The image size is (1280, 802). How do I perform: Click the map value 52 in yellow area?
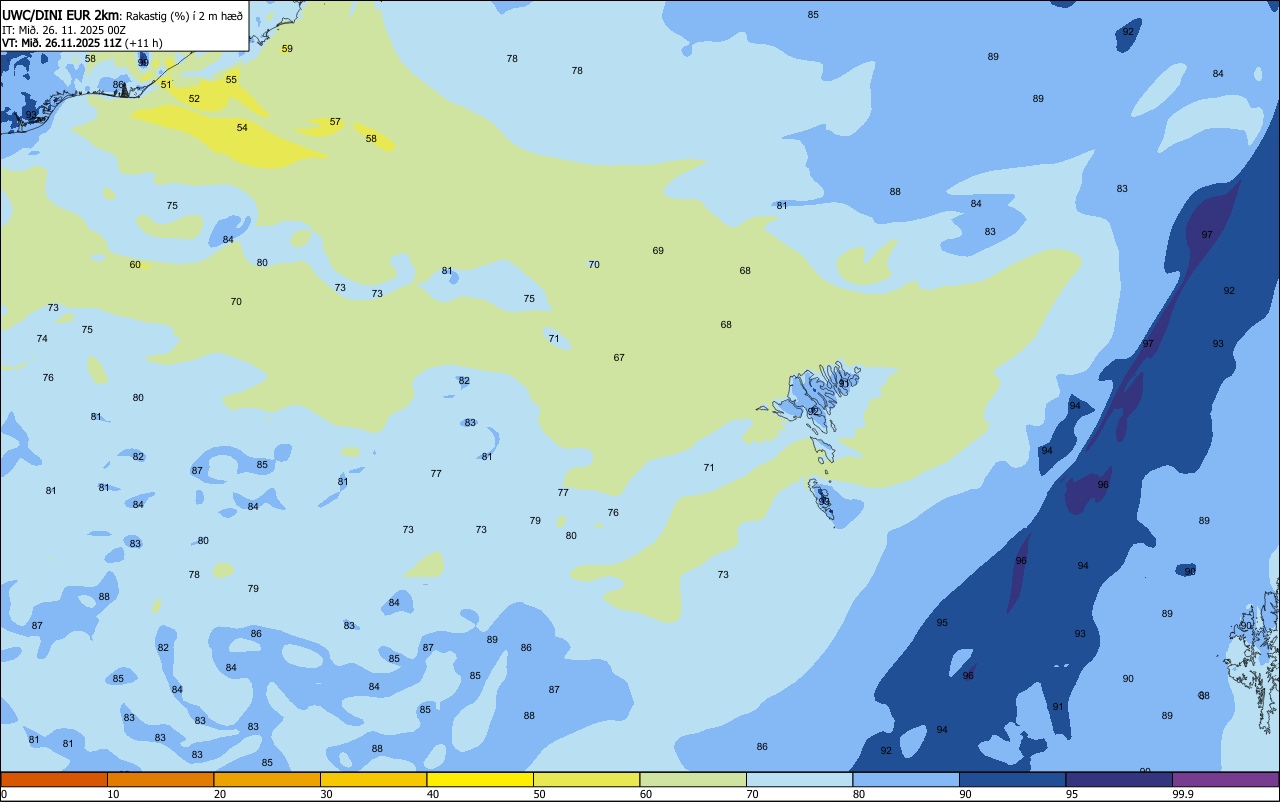(194, 98)
